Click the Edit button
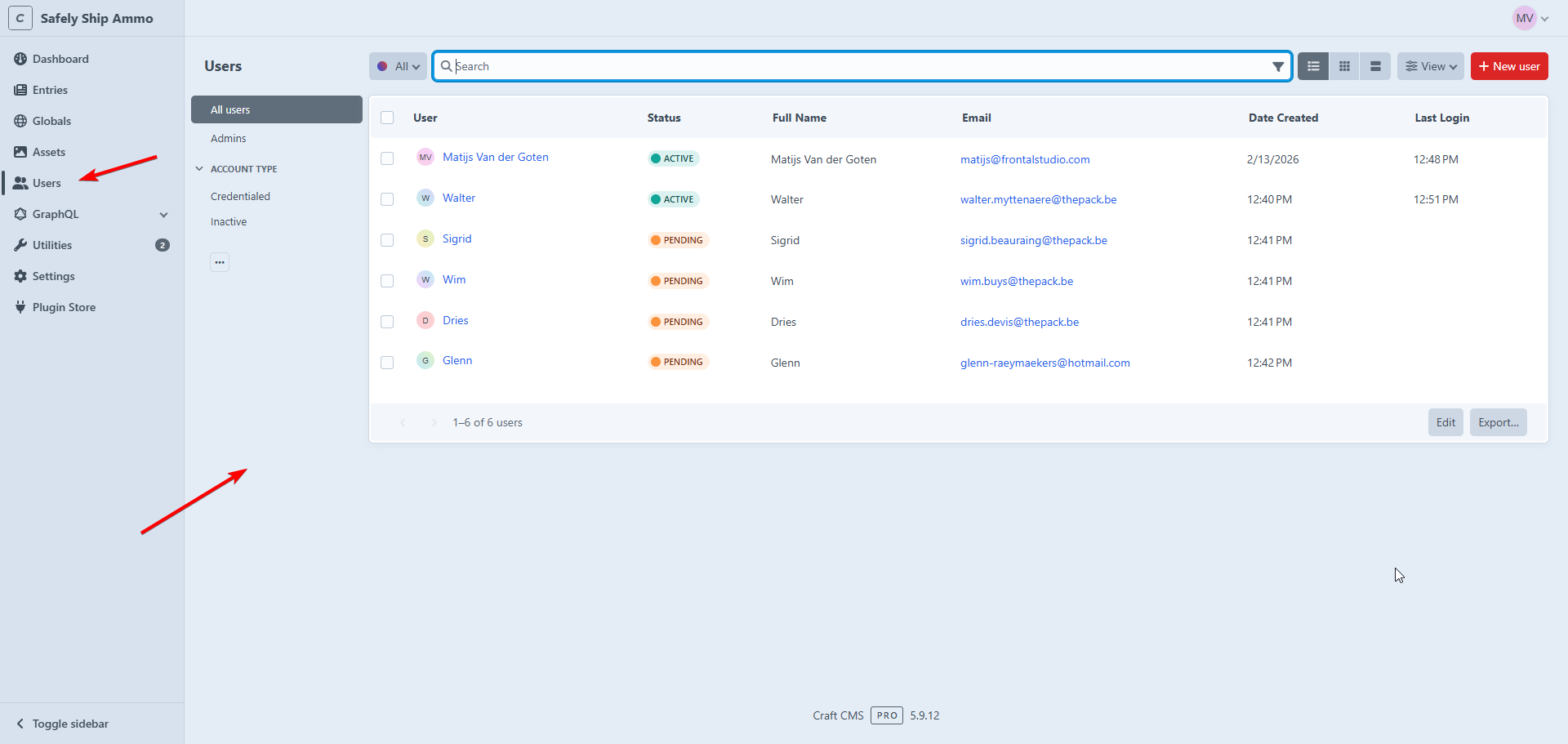The height and width of the screenshot is (744, 1568). coord(1445,422)
